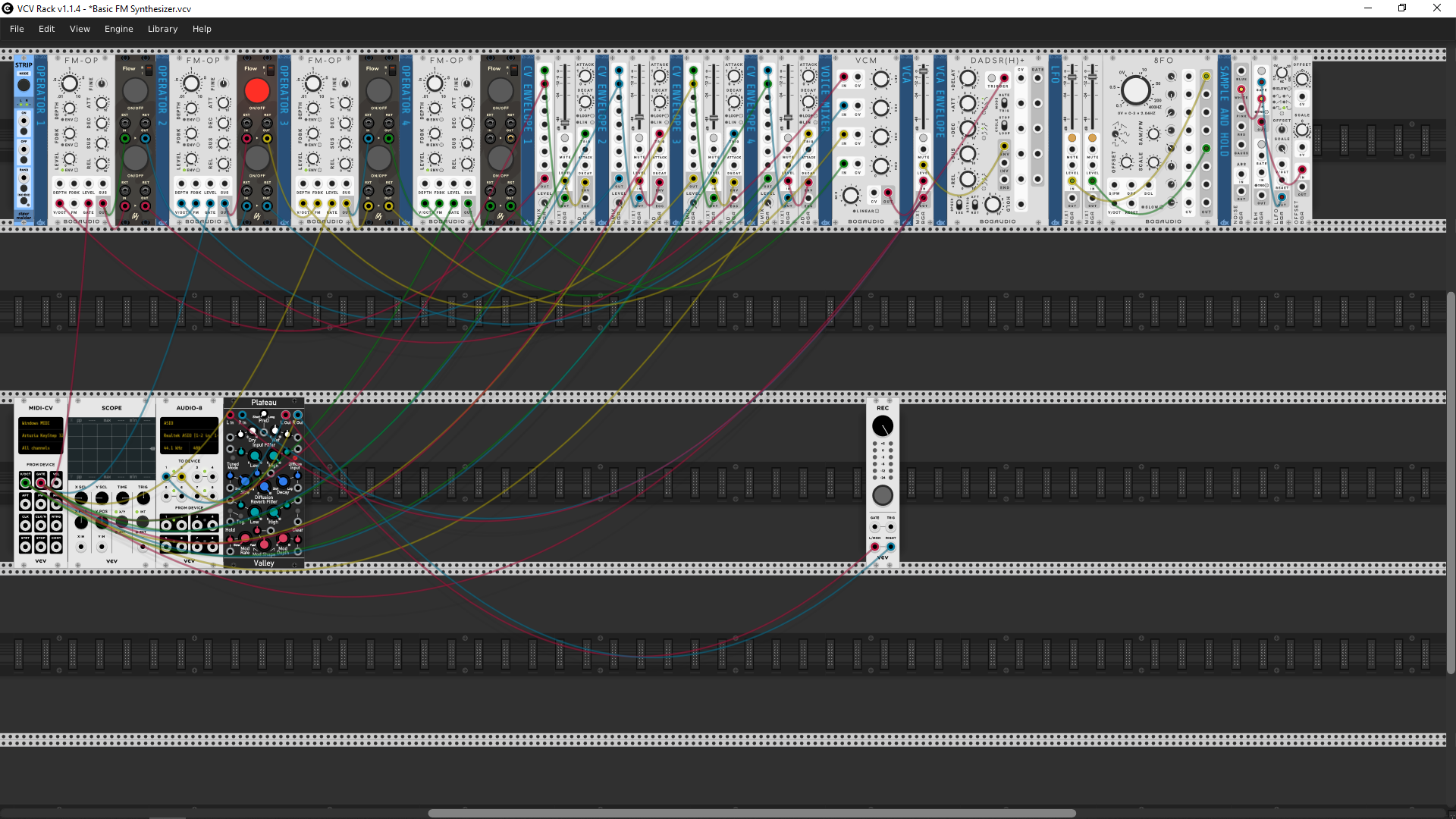Click Plateau L In jack
Screen dimensions: 1456x819
(231, 415)
